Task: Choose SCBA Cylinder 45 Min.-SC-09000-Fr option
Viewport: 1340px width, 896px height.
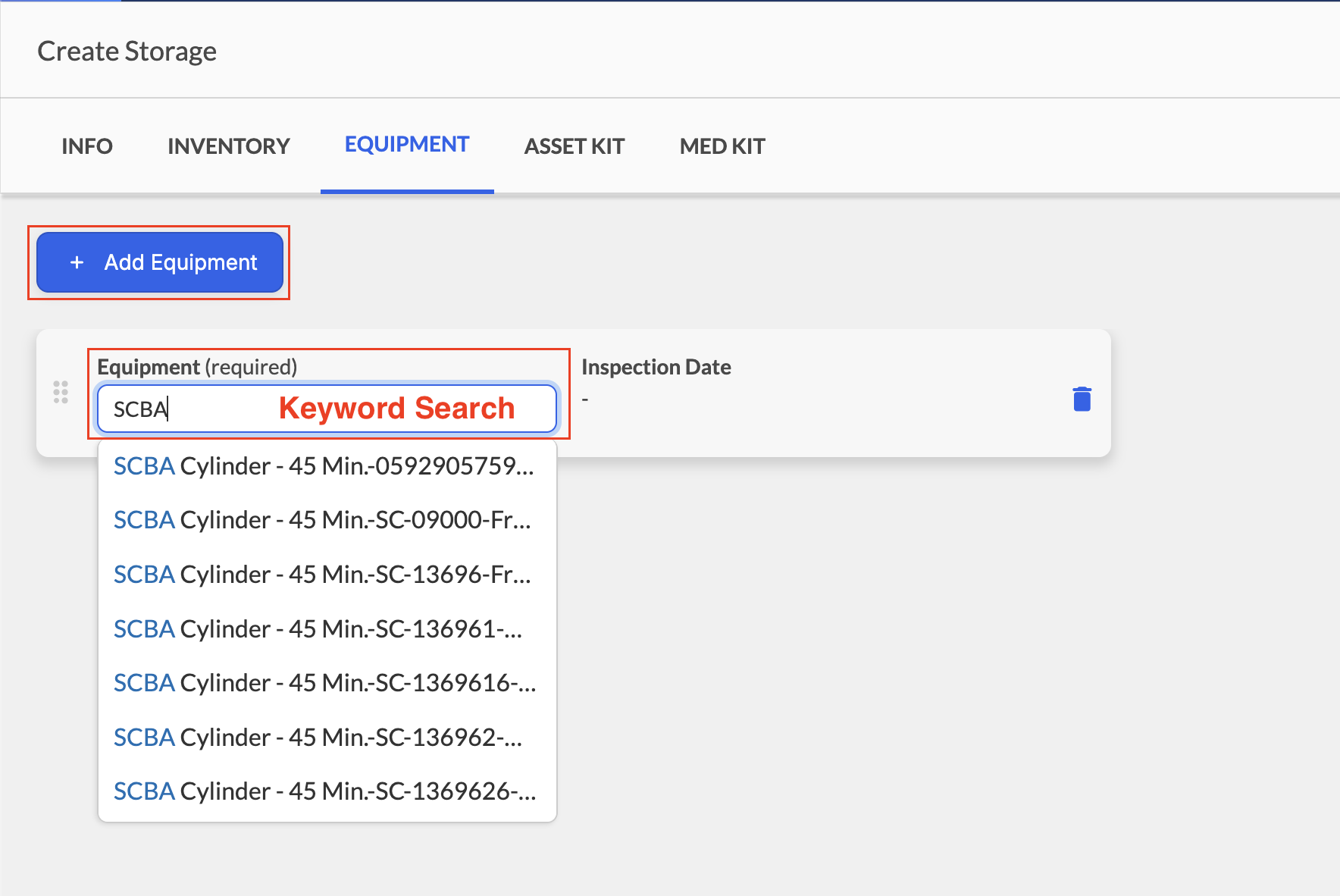Action: pyautogui.click(x=327, y=520)
